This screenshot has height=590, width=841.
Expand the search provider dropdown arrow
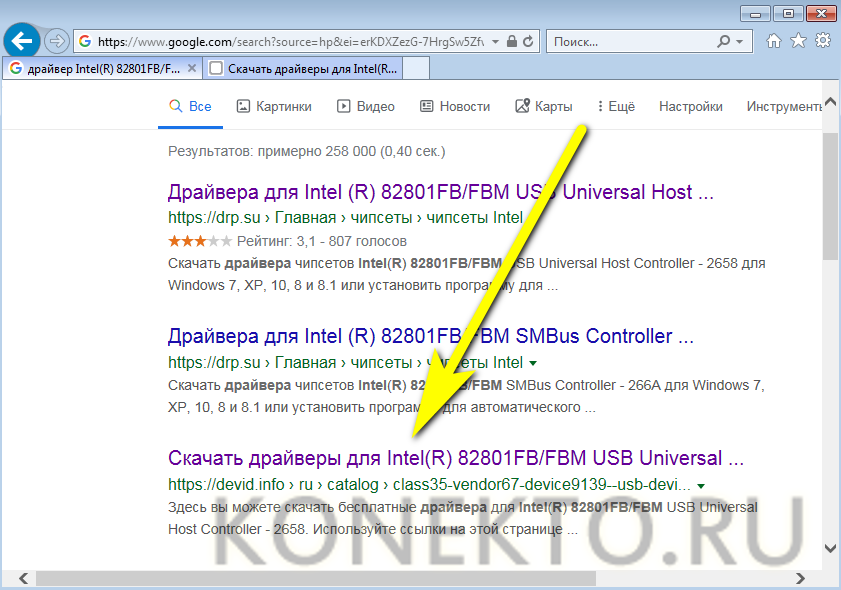(x=740, y=42)
